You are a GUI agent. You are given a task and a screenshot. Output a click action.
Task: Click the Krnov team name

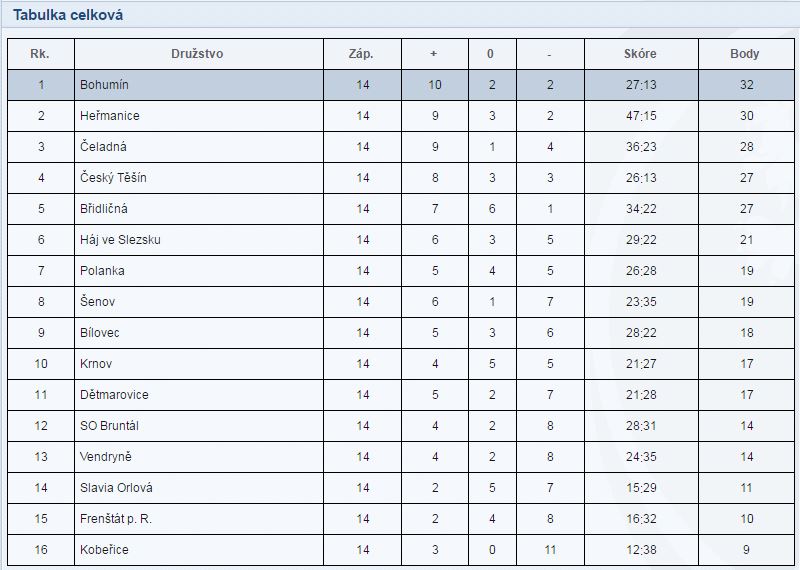coord(96,364)
